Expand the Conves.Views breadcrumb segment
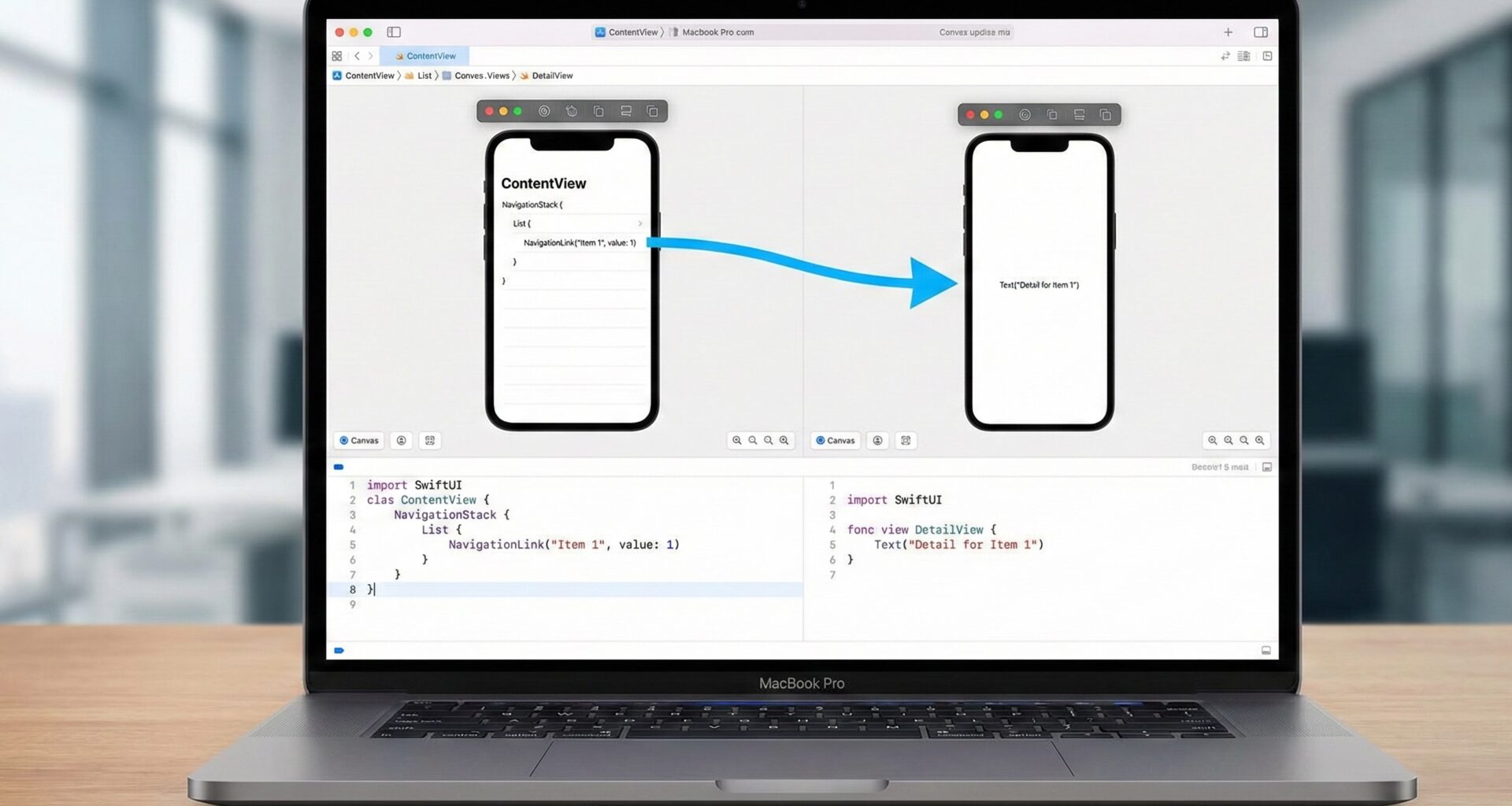Image resolution: width=1512 pixels, height=806 pixels. coord(481,76)
